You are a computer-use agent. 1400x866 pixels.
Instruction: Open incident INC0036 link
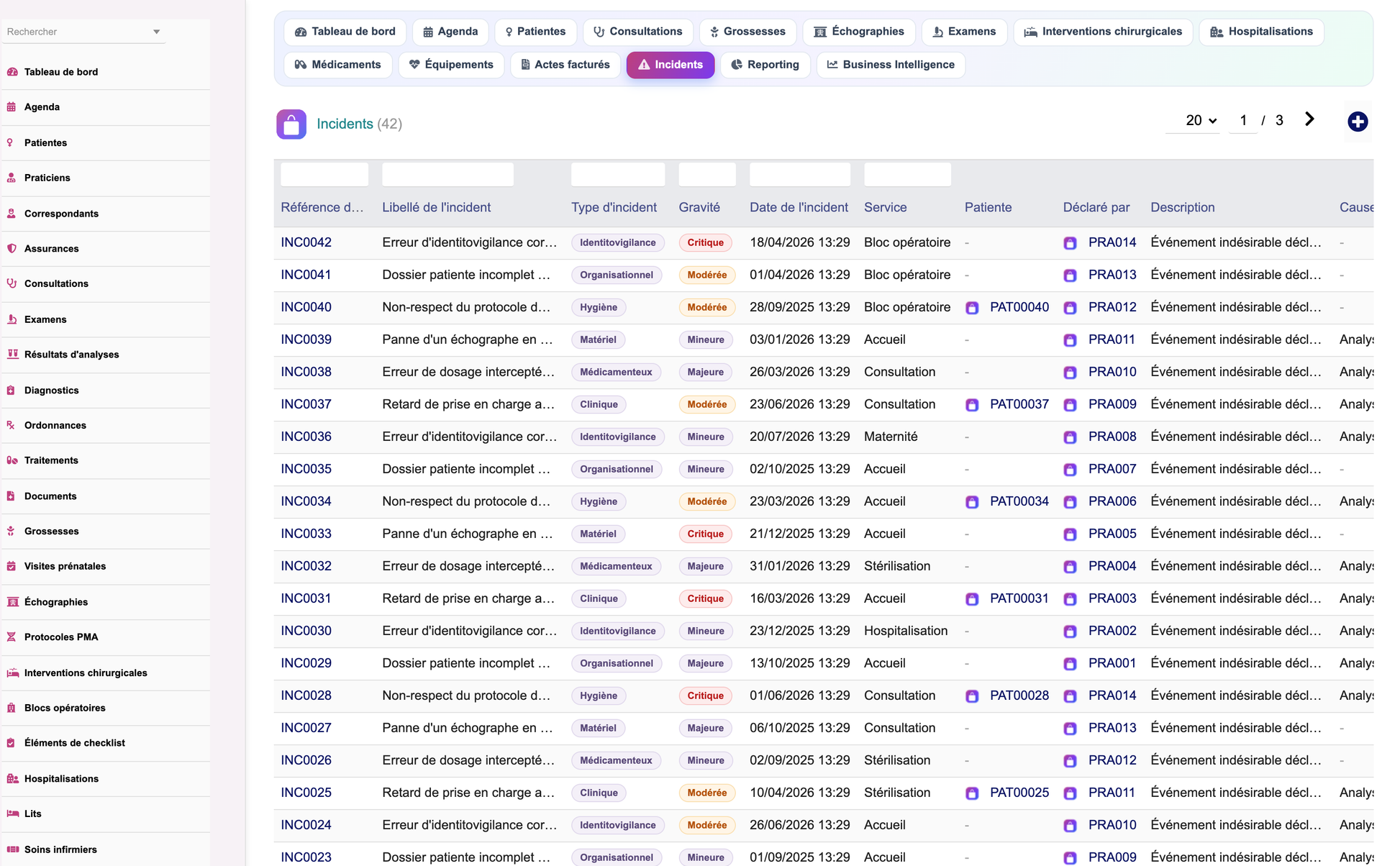click(x=306, y=437)
